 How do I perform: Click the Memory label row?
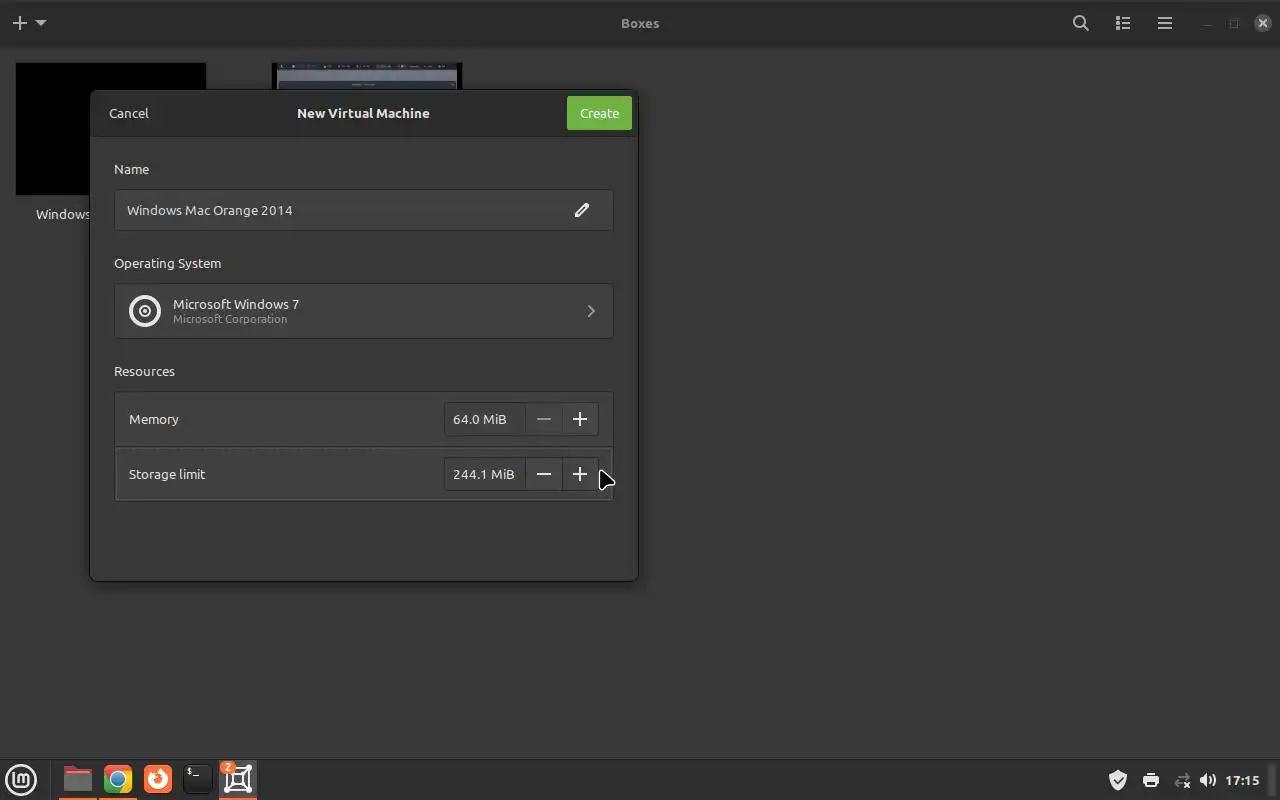coord(363,419)
